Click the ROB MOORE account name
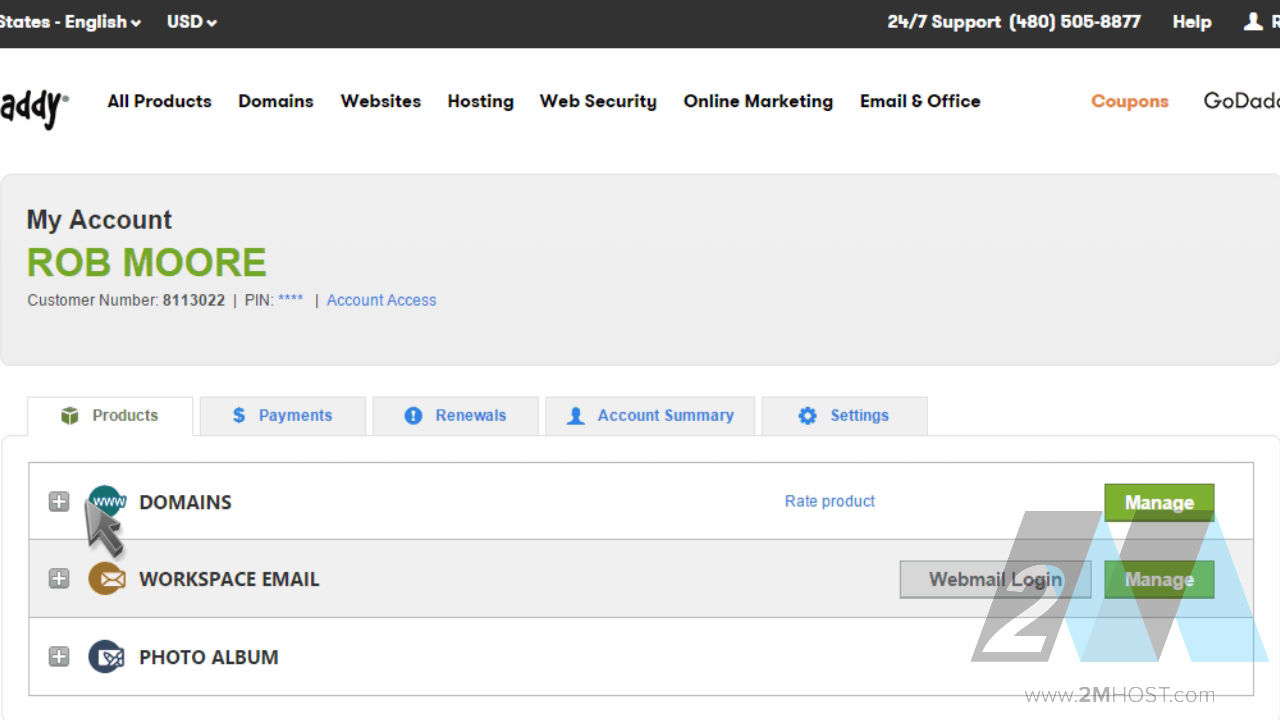 pyautogui.click(x=147, y=262)
